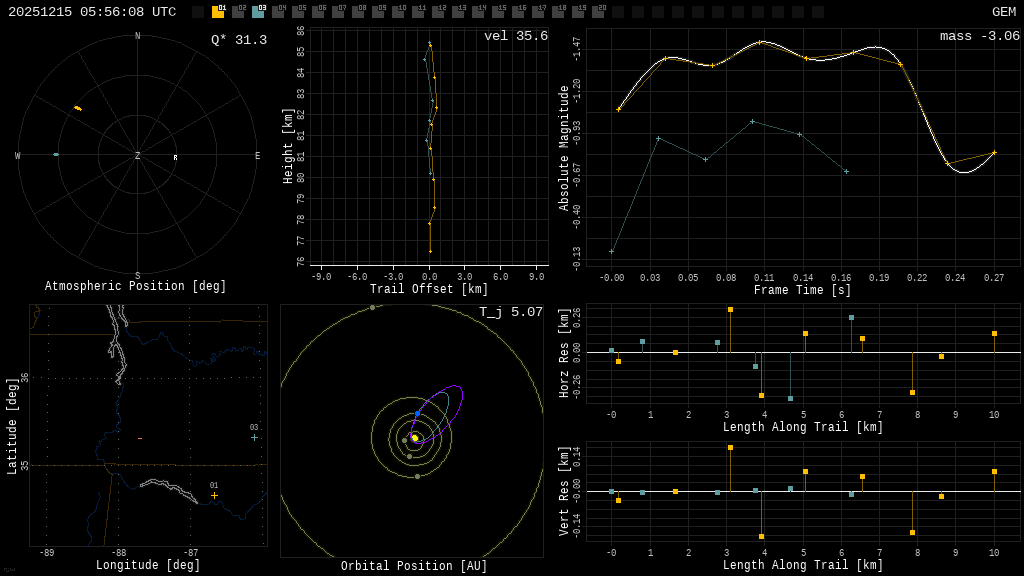Toggle station 03 teal indicator box
This screenshot has height=576, width=1024.
(x=259, y=11)
